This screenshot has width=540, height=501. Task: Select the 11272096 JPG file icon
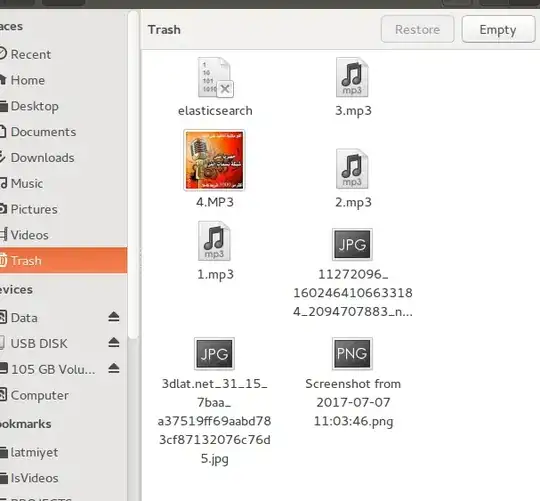(352, 244)
